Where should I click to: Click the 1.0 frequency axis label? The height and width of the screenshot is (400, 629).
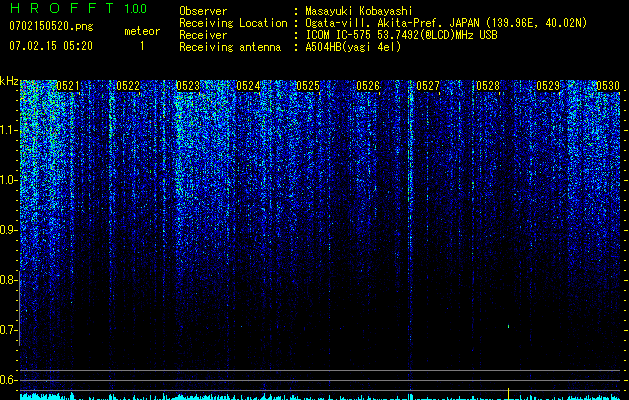[x=9, y=181]
